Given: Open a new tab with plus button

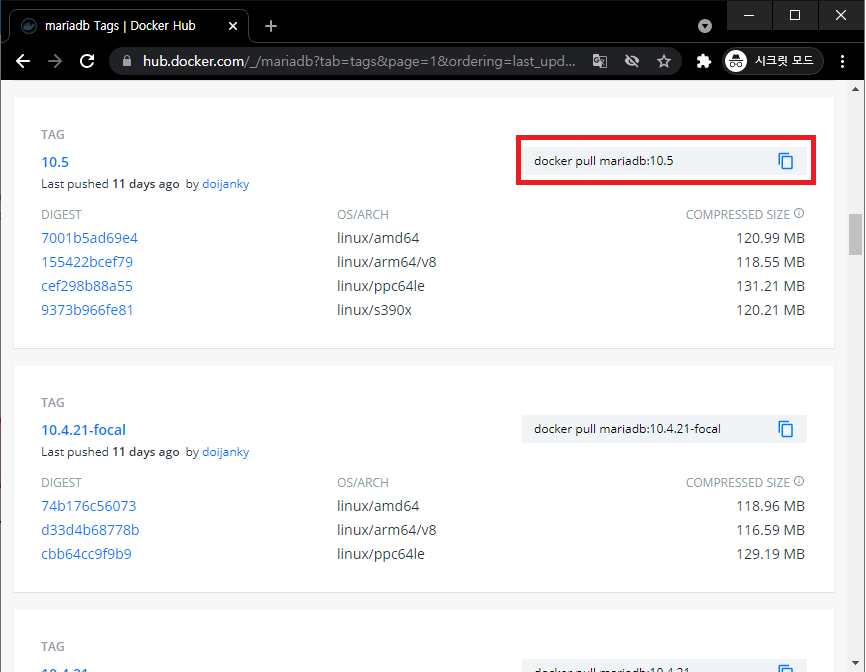Looking at the screenshot, I should pyautogui.click(x=271, y=26).
